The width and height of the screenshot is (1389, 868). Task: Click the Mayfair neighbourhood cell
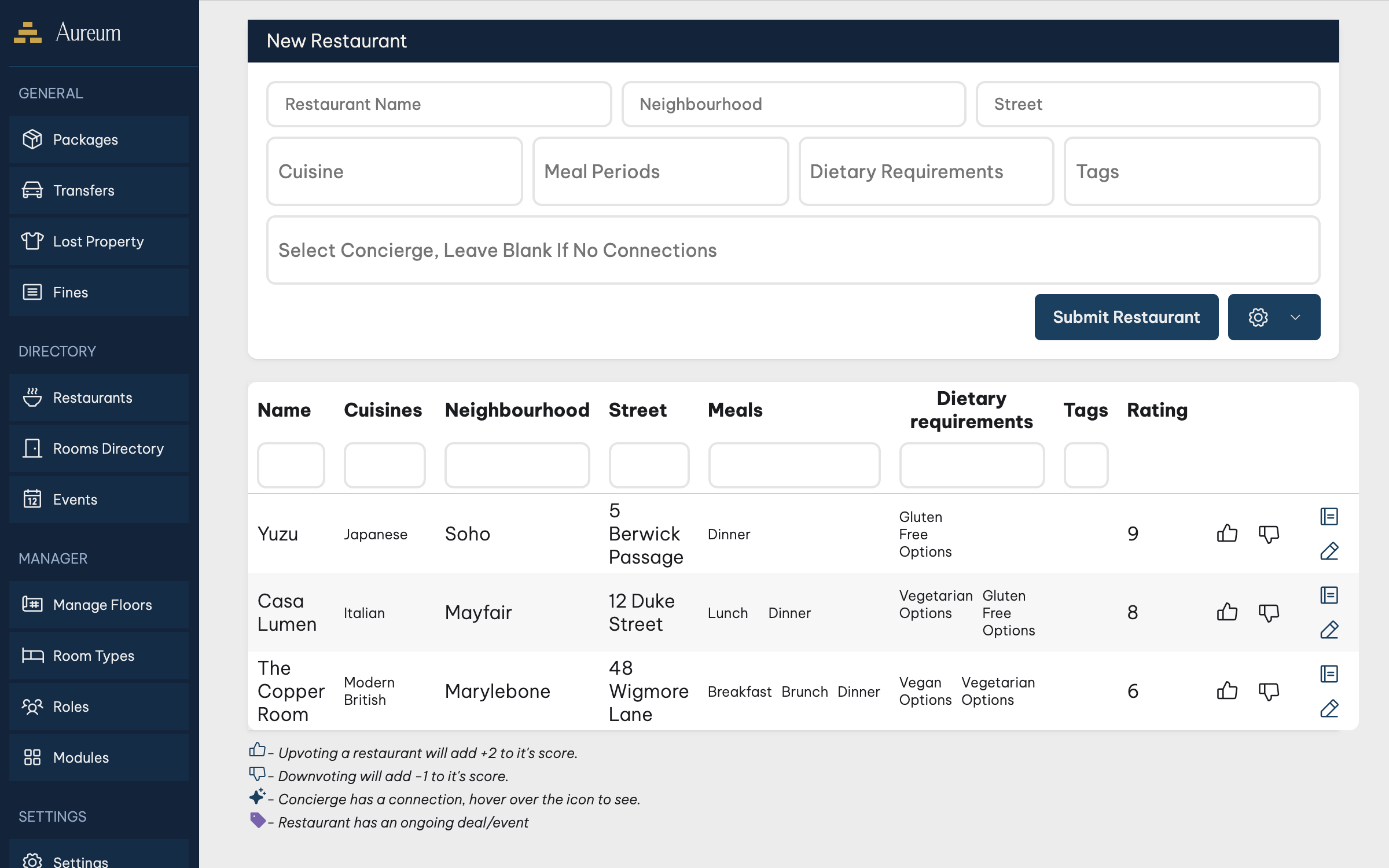point(479,612)
